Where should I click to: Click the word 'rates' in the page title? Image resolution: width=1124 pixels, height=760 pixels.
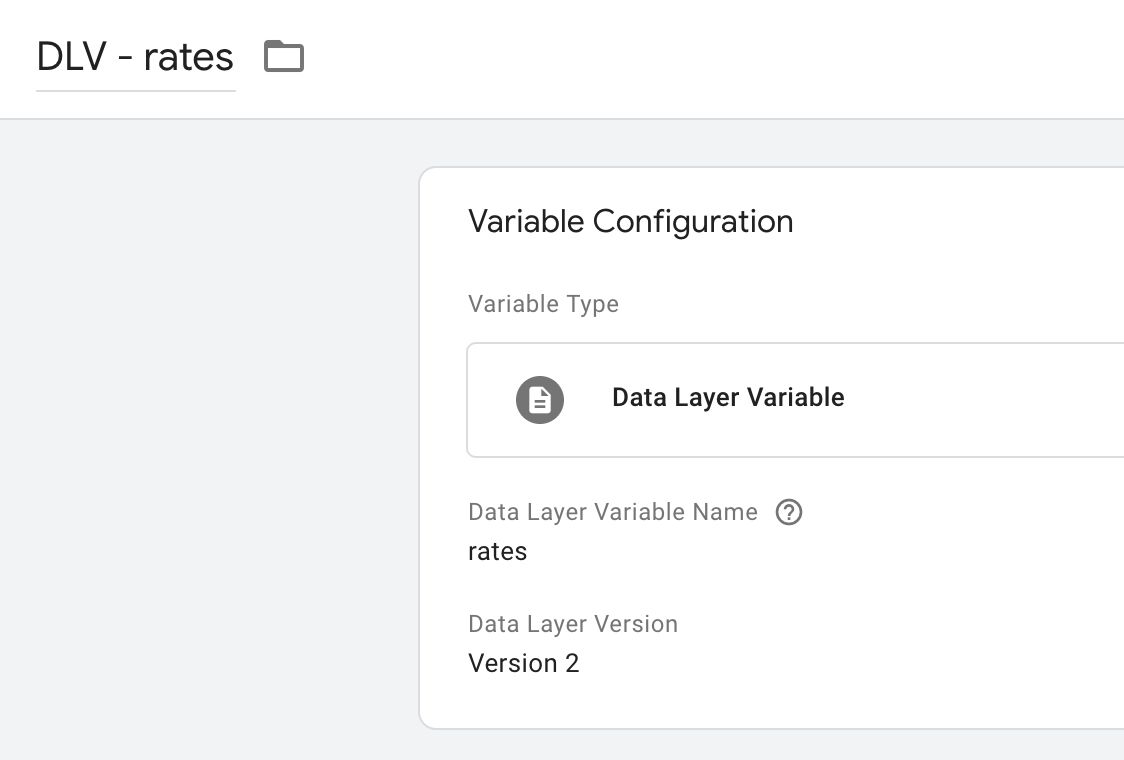point(189,57)
